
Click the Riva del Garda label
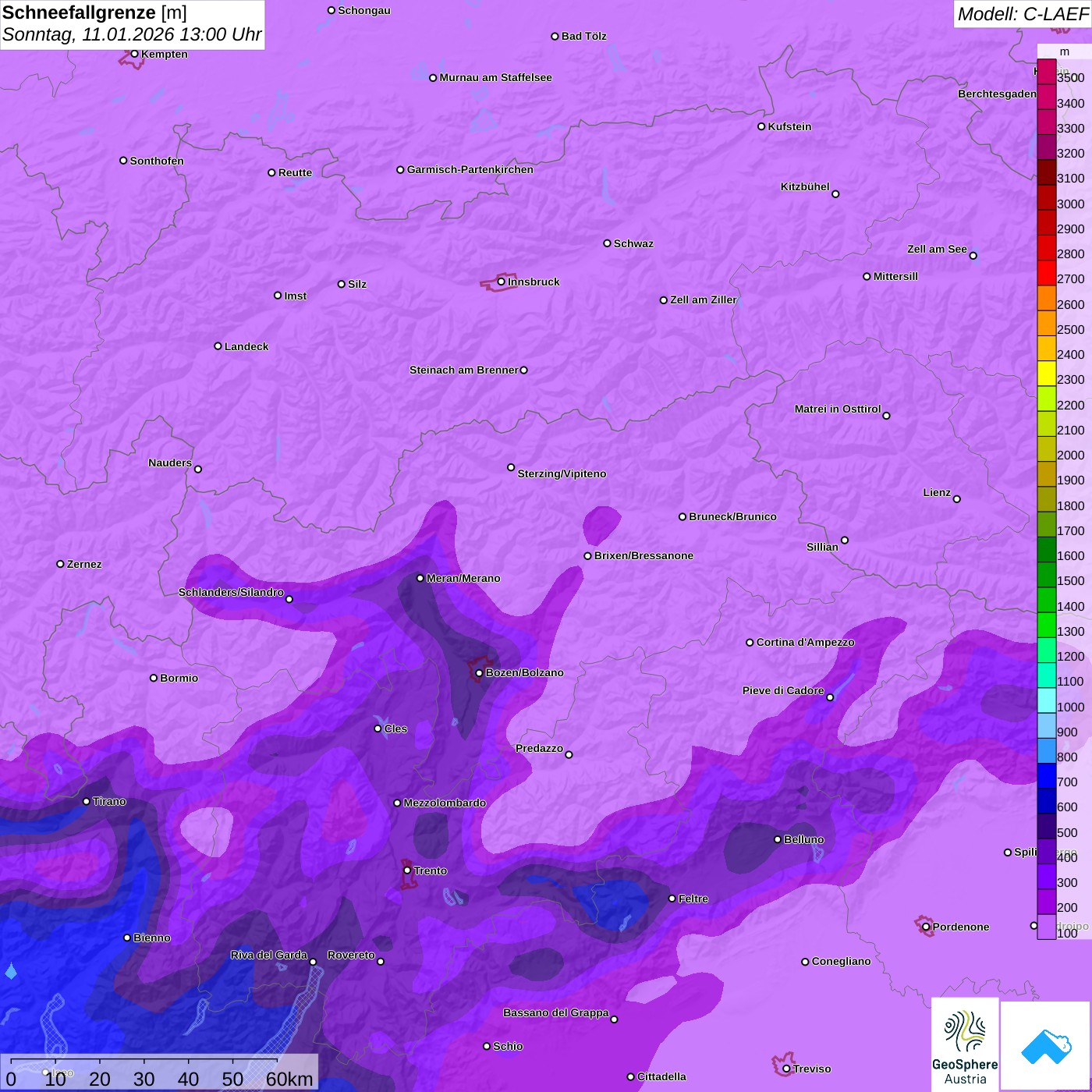click(269, 955)
